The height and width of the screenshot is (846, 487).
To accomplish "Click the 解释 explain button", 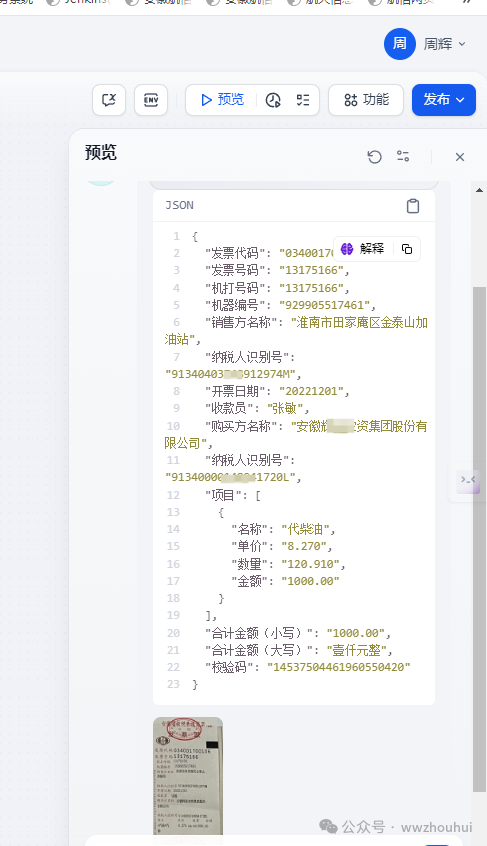I will coord(363,249).
